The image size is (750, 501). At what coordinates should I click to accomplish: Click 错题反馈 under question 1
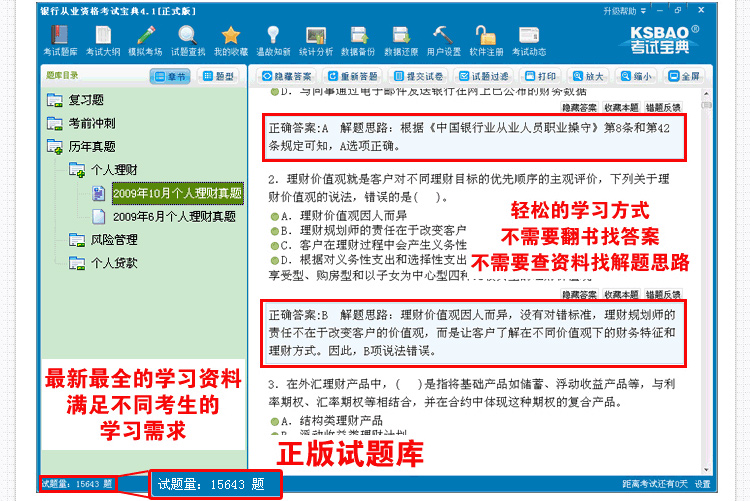[662, 108]
